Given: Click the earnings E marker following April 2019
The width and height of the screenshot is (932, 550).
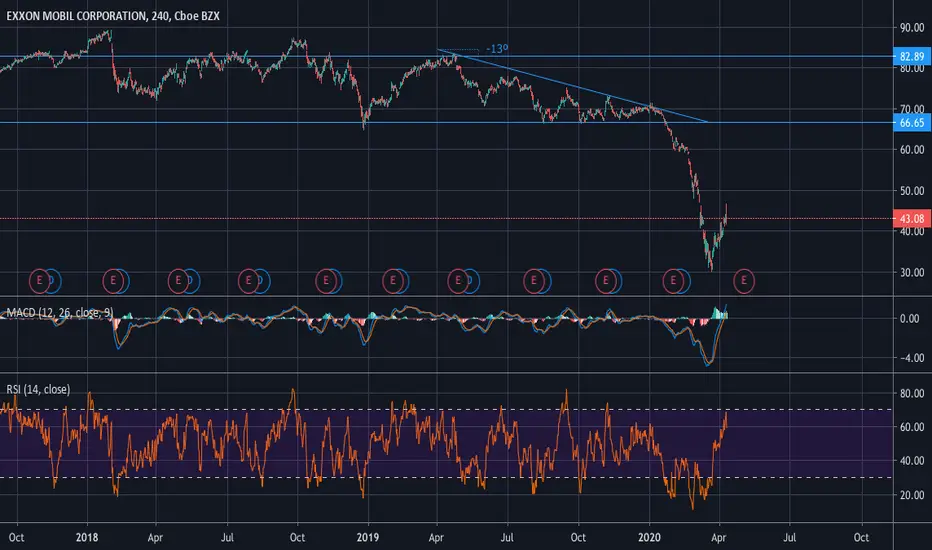Looking at the screenshot, I should click(x=458, y=280).
